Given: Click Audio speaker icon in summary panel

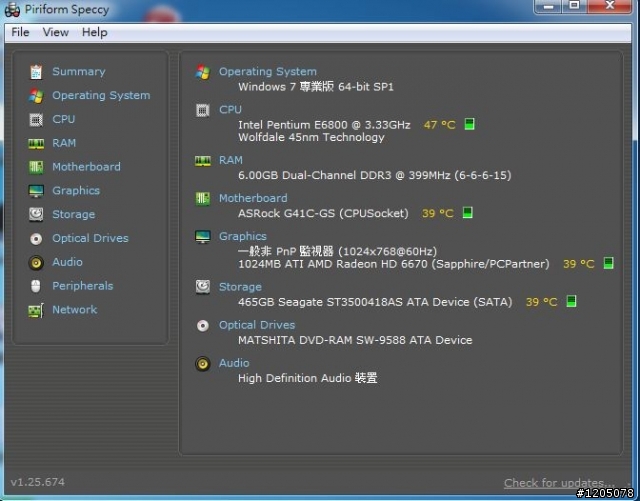Looking at the screenshot, I should [x=203, y=363].
